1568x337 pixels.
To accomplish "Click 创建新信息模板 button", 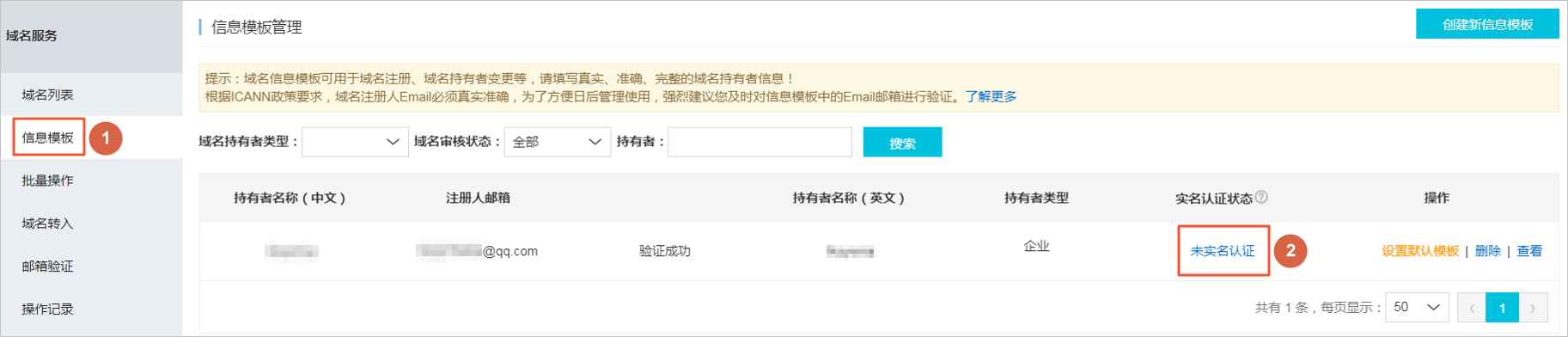I will (1487, 24).
